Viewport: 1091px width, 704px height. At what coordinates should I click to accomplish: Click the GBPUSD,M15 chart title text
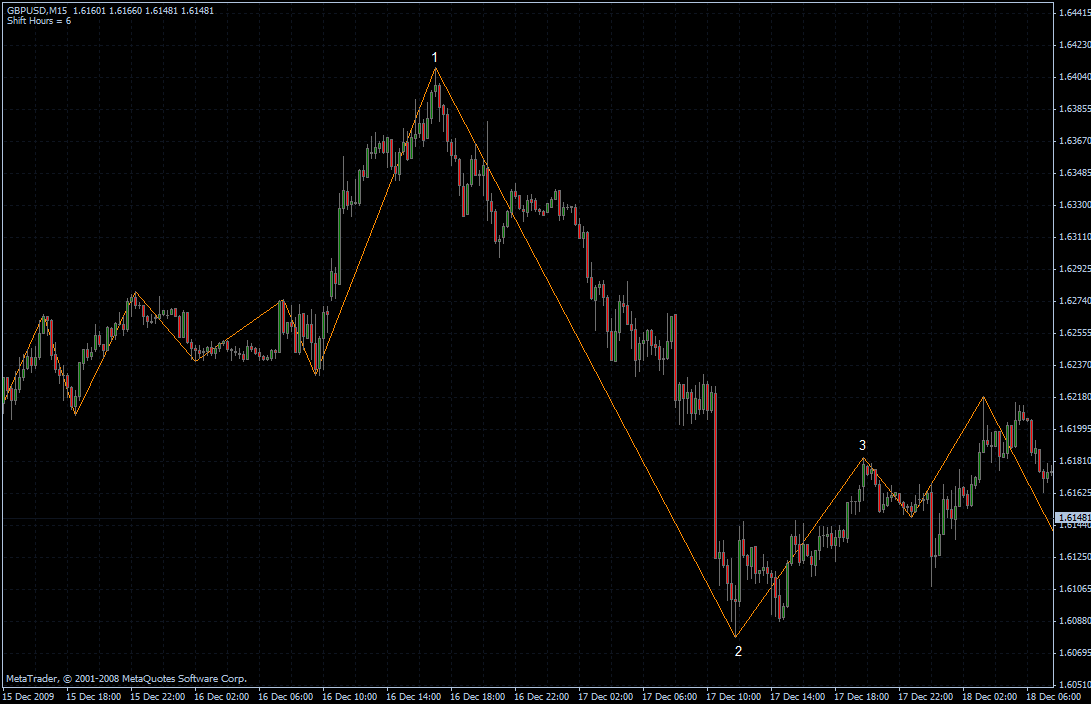click(x=37, y=10)
